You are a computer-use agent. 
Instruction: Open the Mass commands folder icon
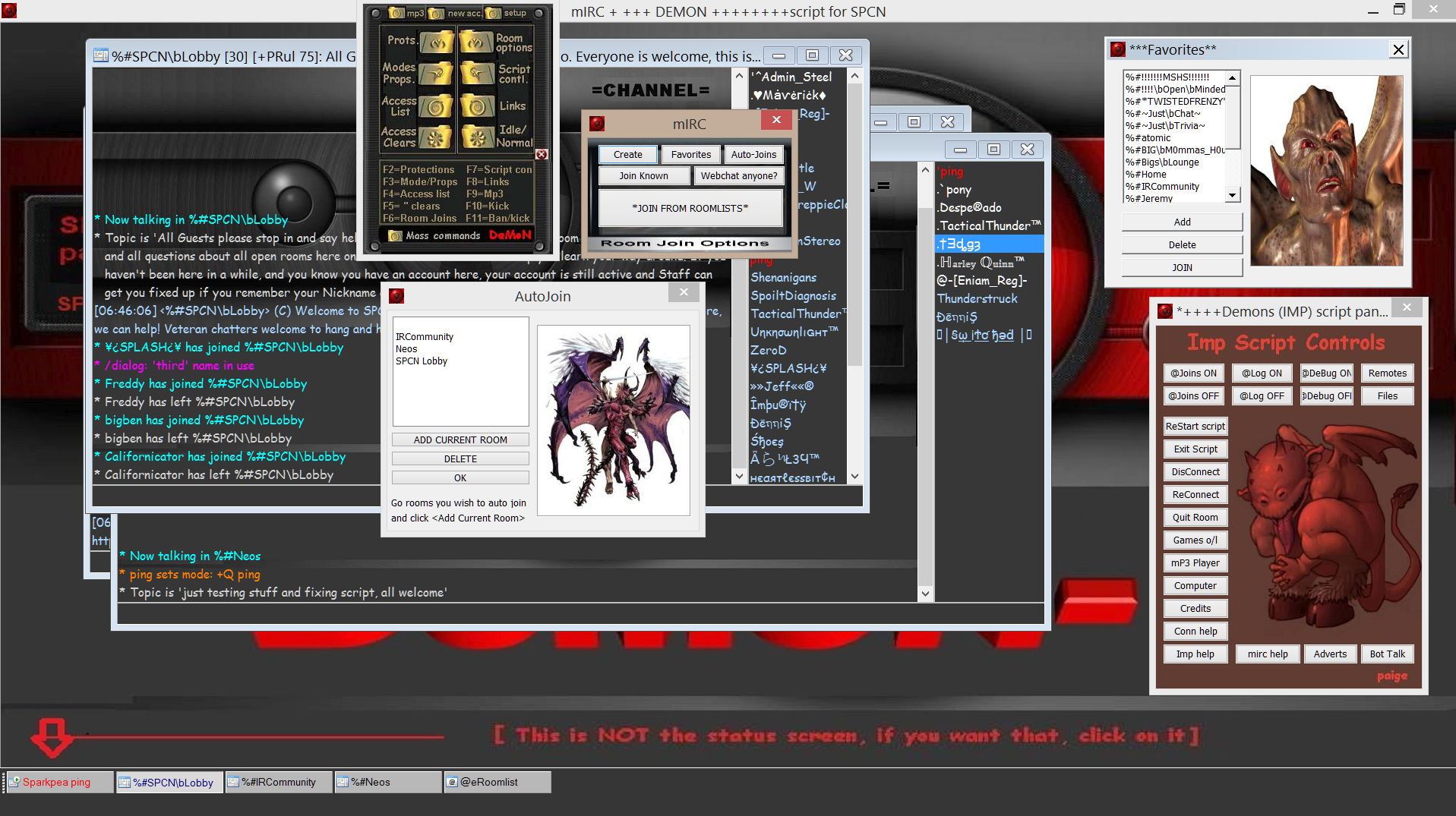(x=395, y=235)
